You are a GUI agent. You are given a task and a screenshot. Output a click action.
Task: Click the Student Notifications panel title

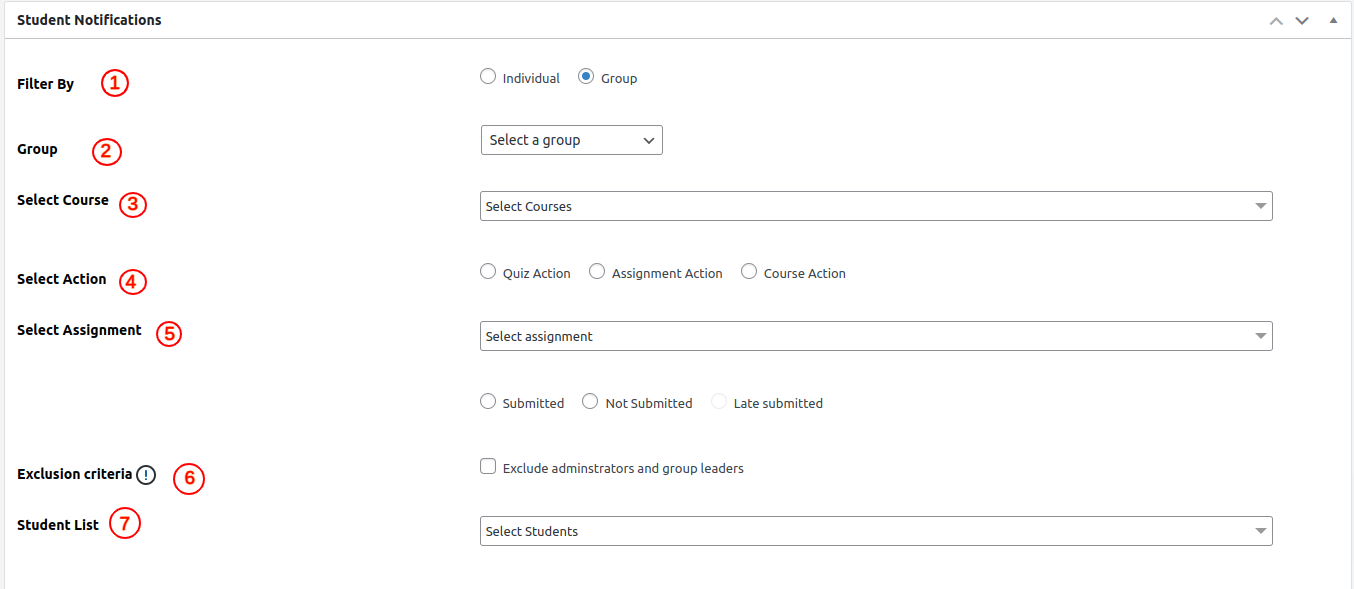tap(89, 20)
